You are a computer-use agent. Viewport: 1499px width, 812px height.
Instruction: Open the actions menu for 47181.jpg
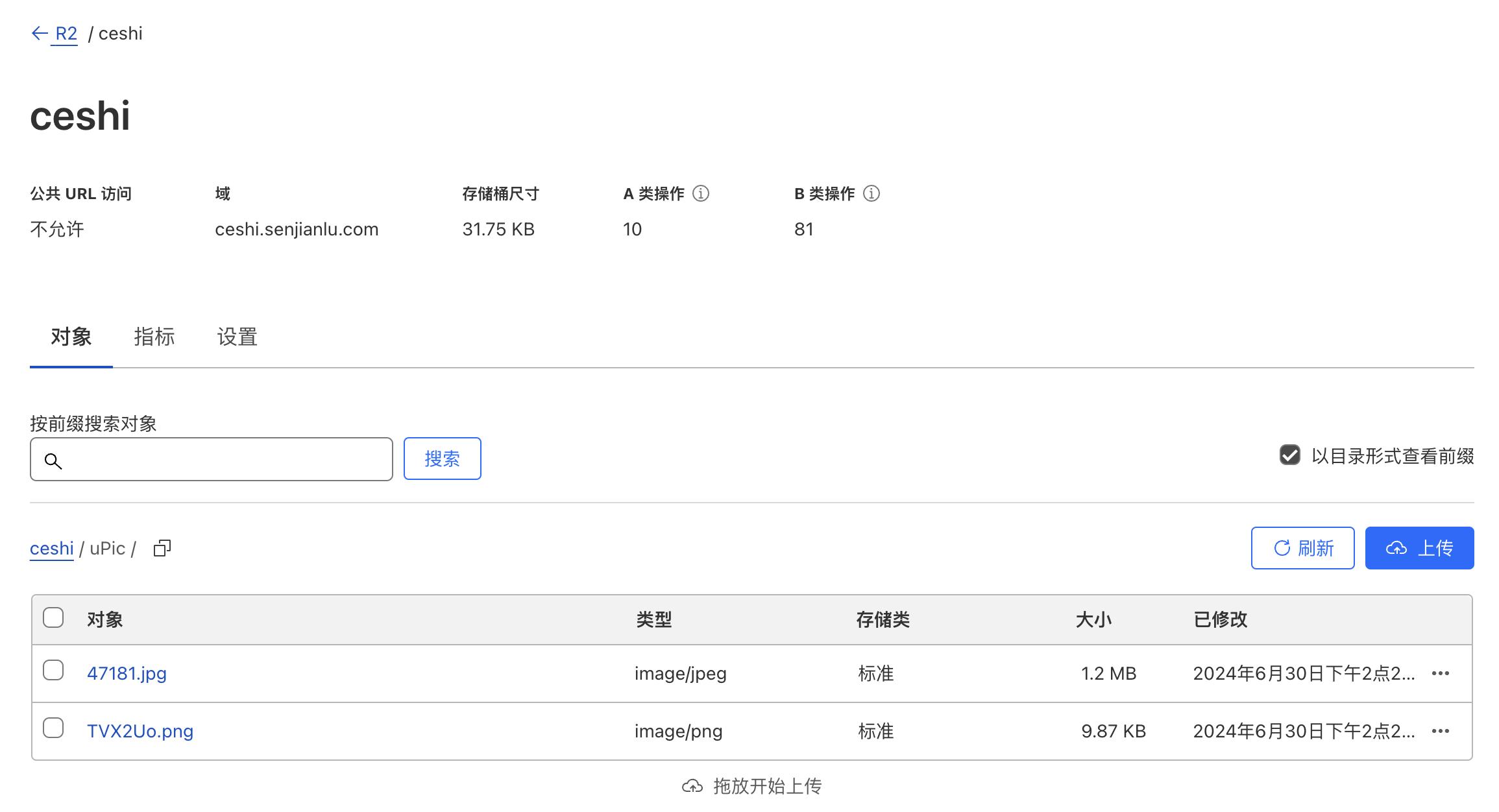(x=1441, y=673)
